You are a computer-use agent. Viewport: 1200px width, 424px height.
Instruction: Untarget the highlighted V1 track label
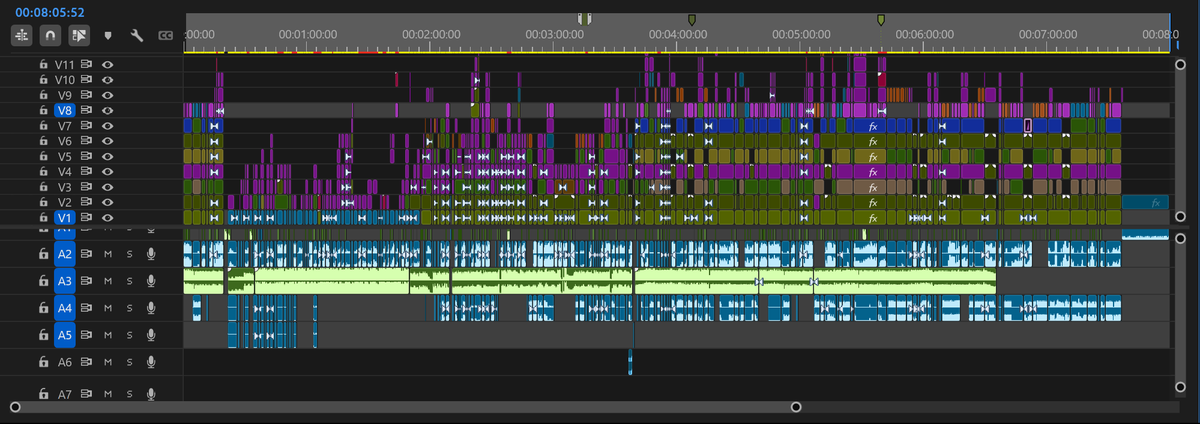point(65,217)
